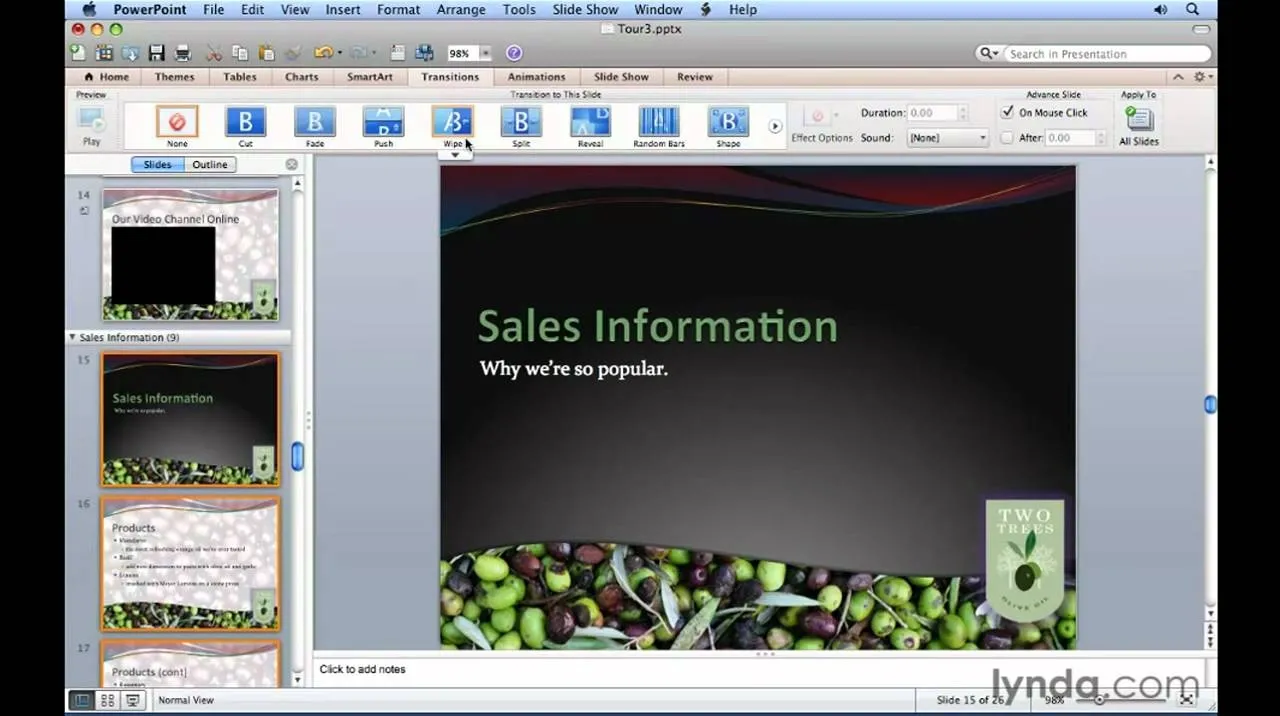
Task: Open the Charts ribbon tab
Action: [301, 77]
